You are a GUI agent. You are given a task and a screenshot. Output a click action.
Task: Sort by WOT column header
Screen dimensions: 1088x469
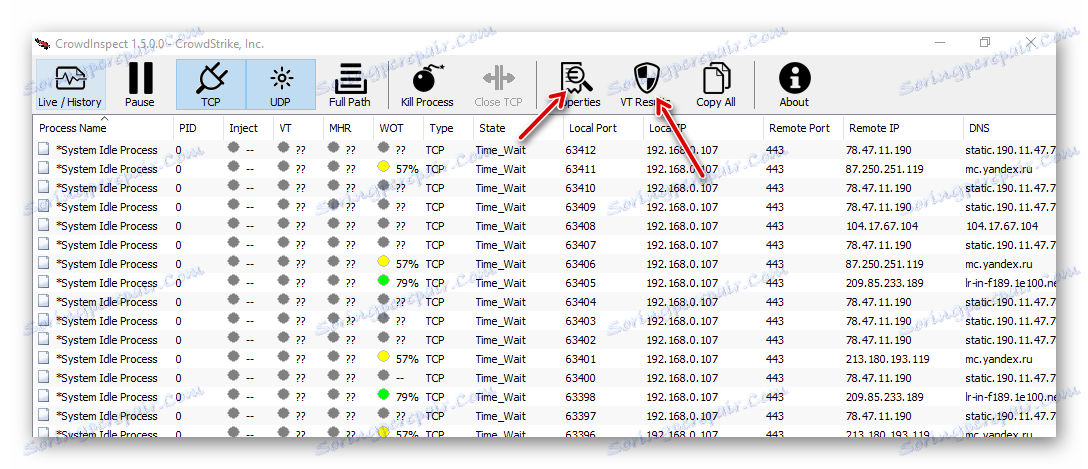pos(399,128)
